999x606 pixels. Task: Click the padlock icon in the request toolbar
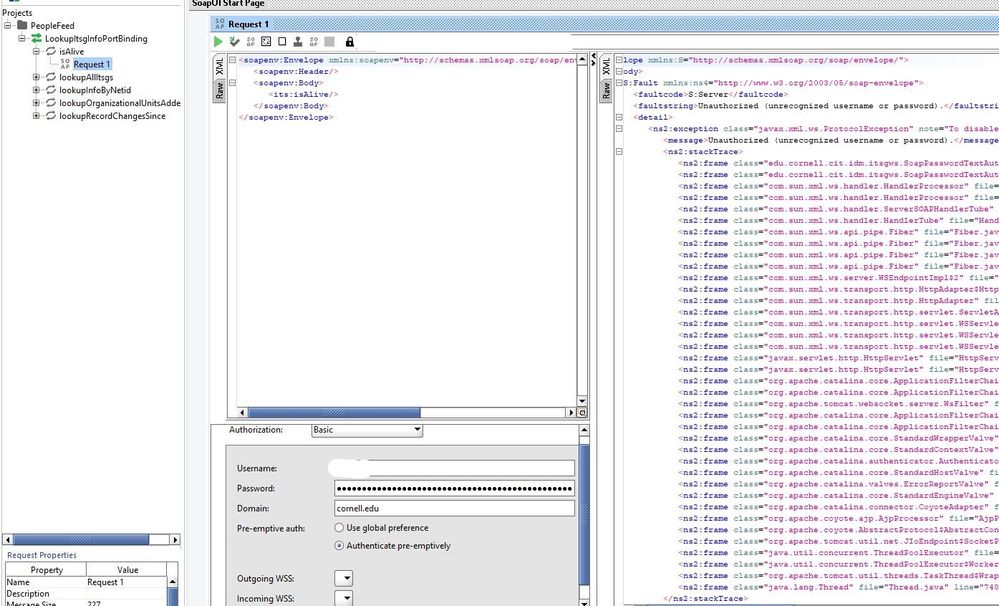point(349,42)
